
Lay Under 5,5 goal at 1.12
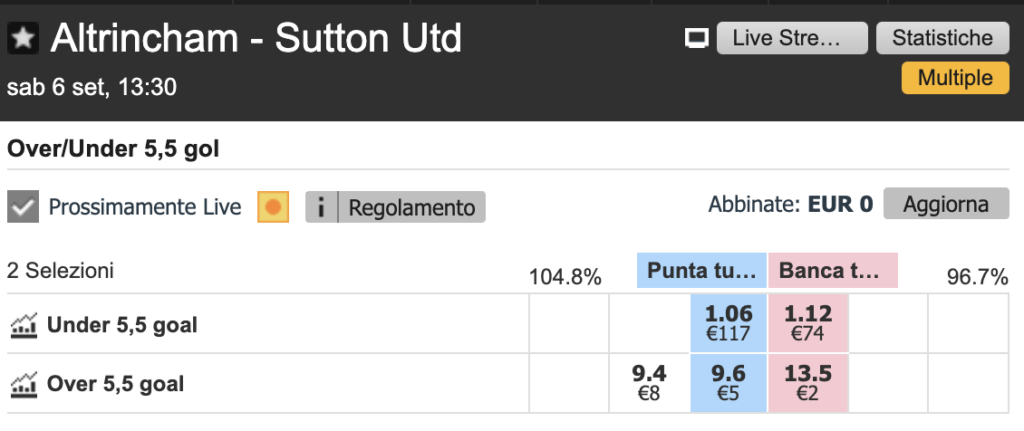point(808,323)
